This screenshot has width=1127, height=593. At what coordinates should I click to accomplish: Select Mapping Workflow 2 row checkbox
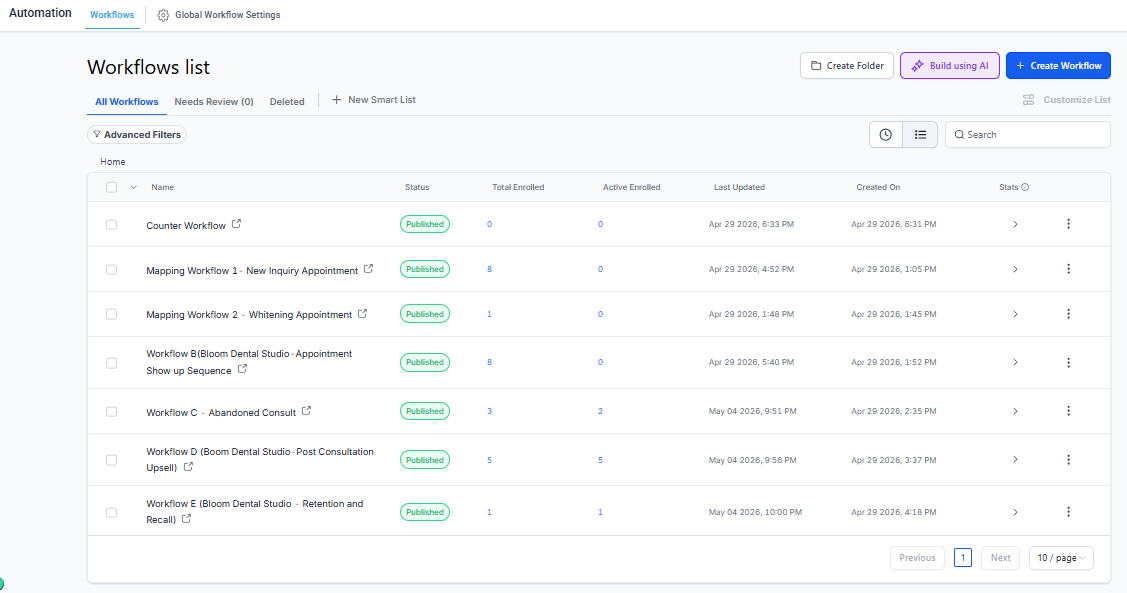111,314
